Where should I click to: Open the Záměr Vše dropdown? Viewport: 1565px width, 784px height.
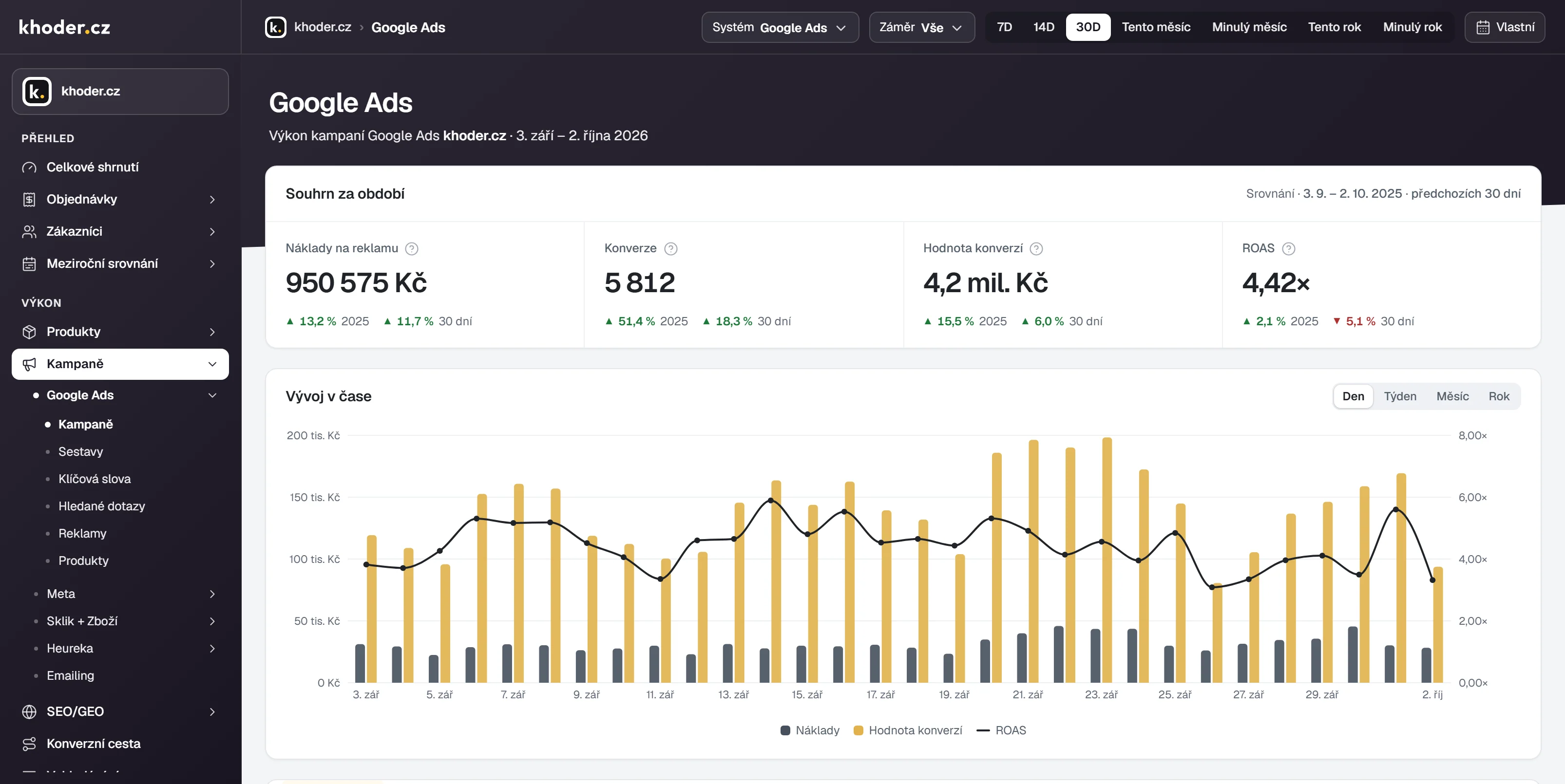[x=922, y=27]
